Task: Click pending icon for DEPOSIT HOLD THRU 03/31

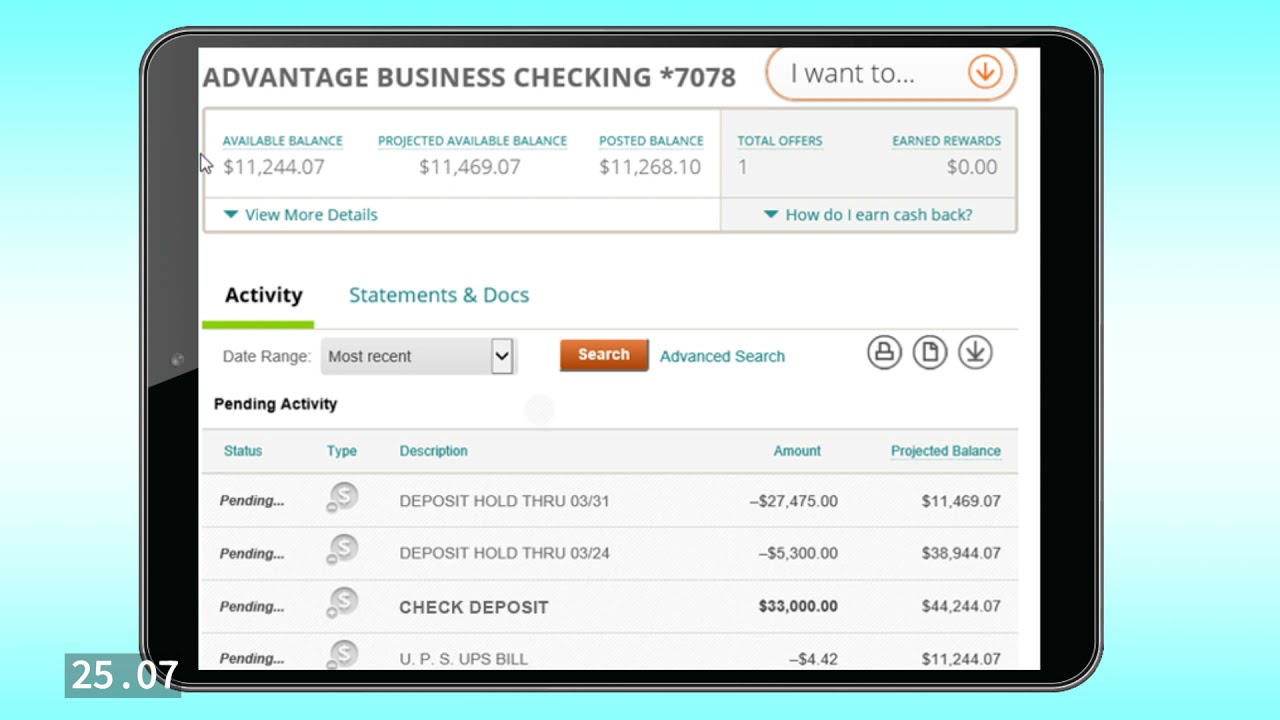Action: [x=343, y=498]
